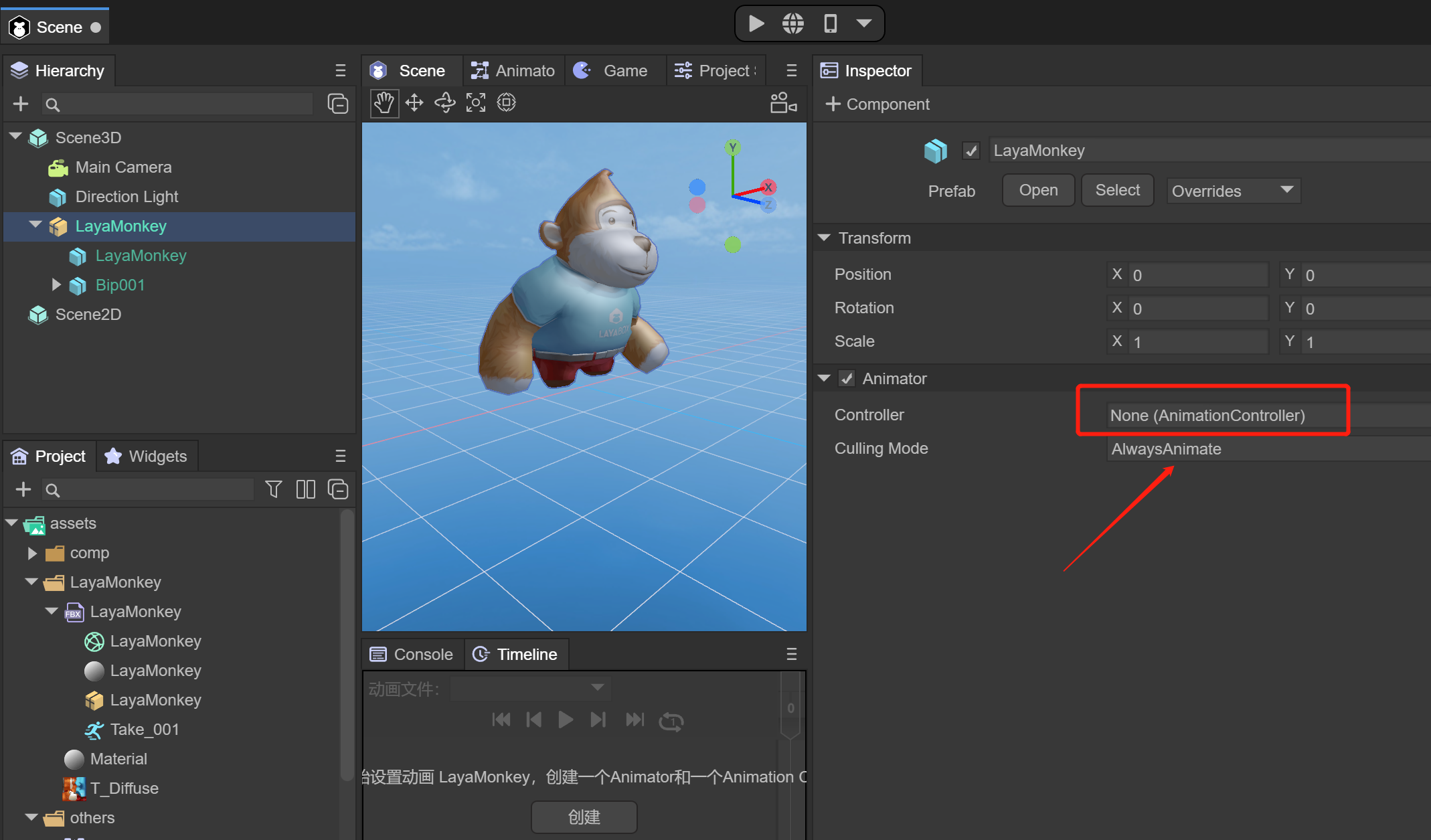Select the rotate tool icon
This screenshot has width=1431, height=840.
(x=445, y=103)
